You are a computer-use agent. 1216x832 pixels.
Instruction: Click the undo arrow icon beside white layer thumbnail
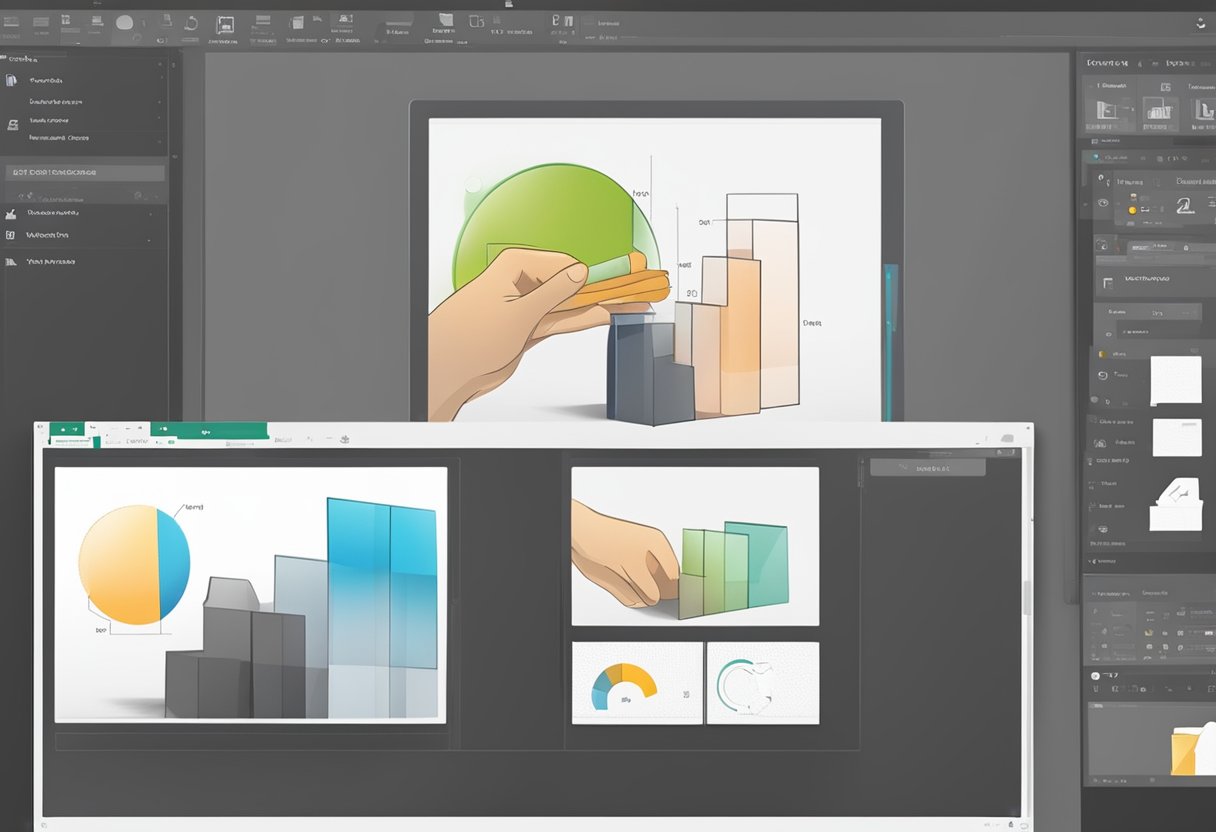(x=1103, y=375)
